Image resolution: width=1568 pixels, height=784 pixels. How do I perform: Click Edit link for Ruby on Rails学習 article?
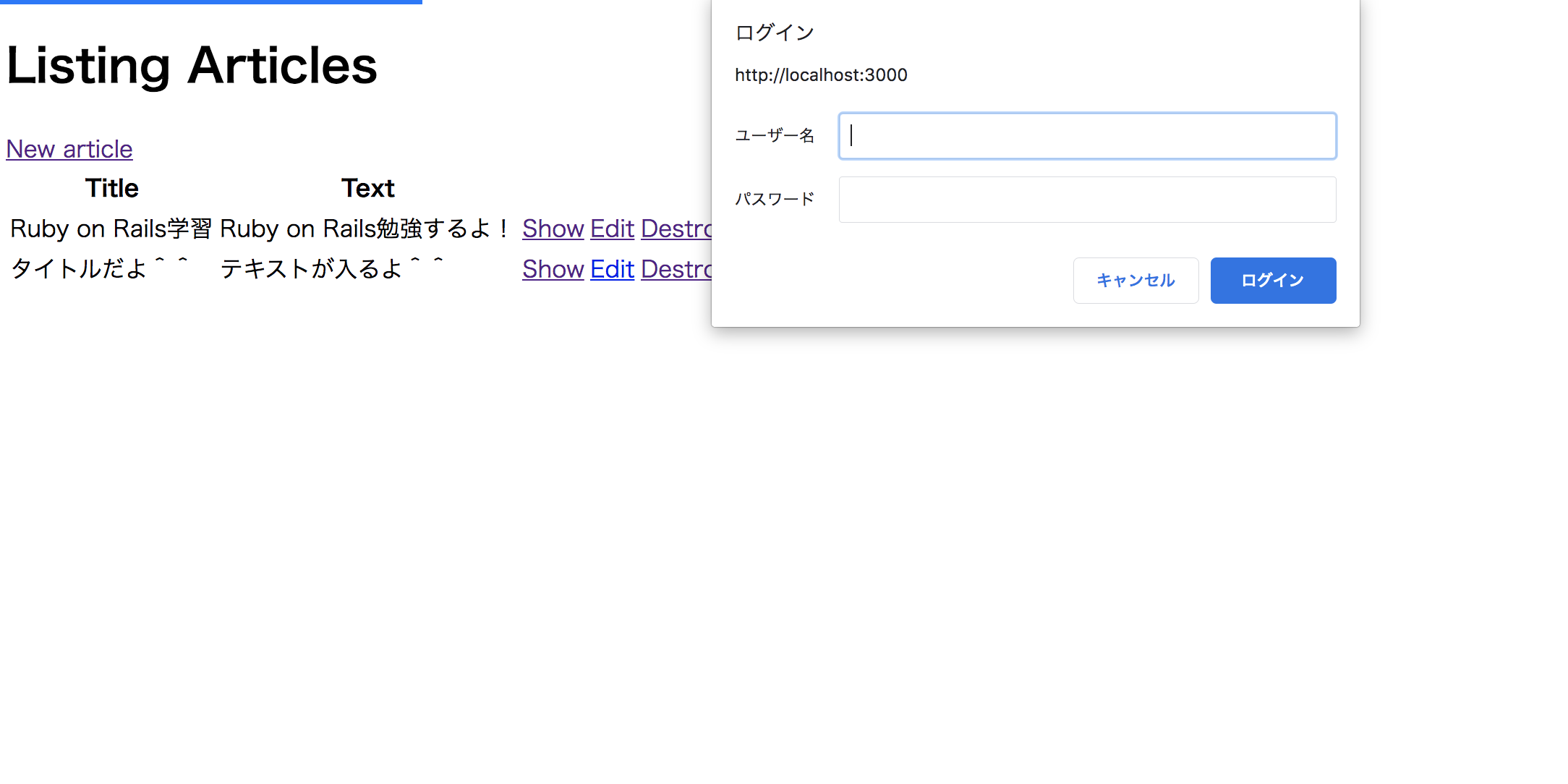(x=612, y=229)
